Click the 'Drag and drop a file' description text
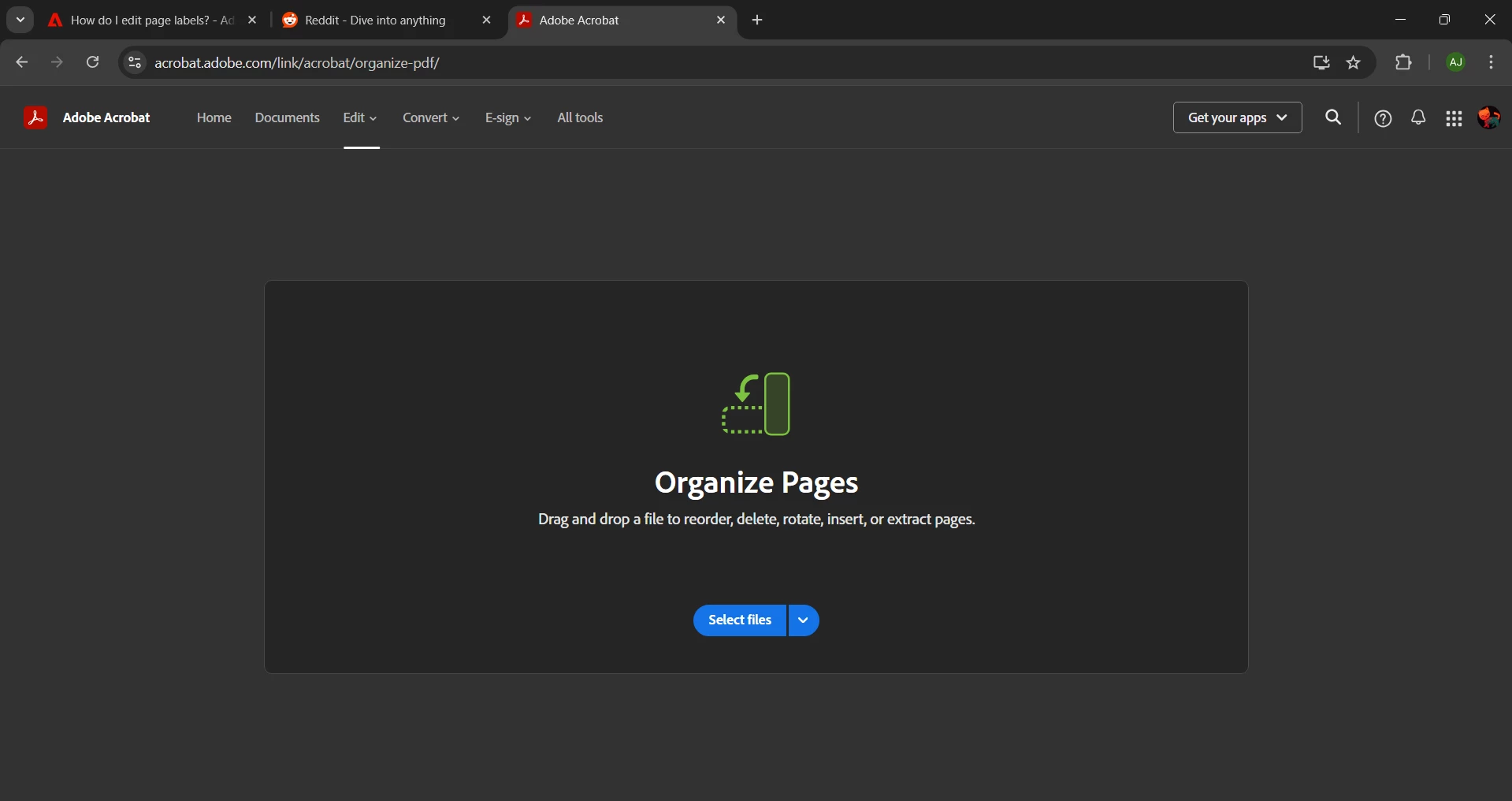 tap(756, 520)
